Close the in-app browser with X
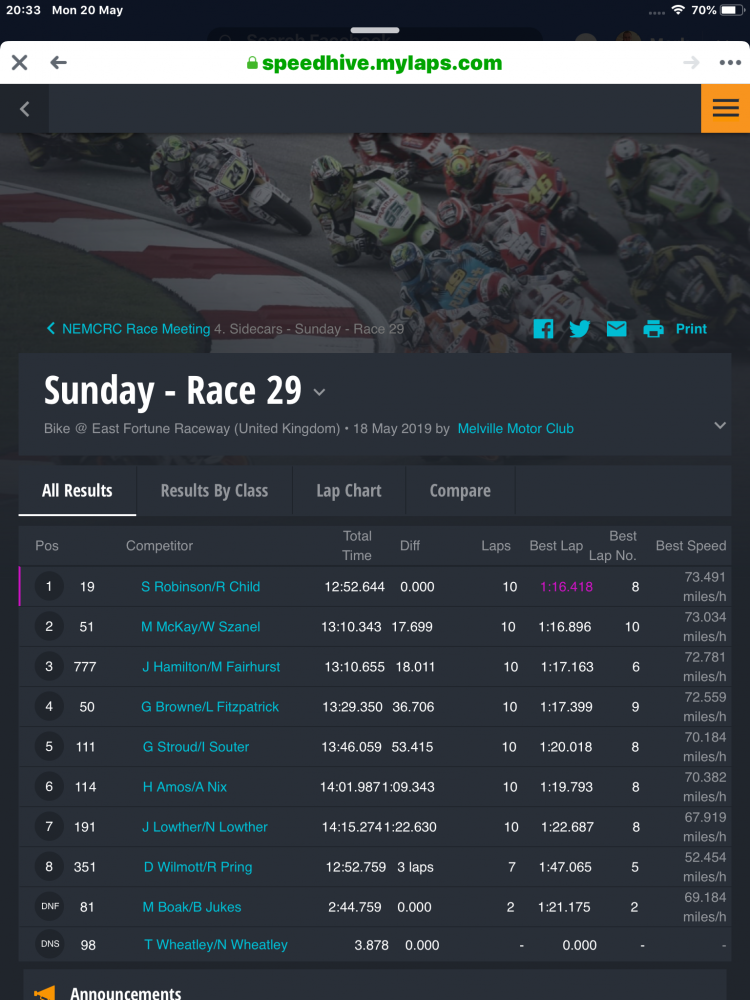 (19, 63)
